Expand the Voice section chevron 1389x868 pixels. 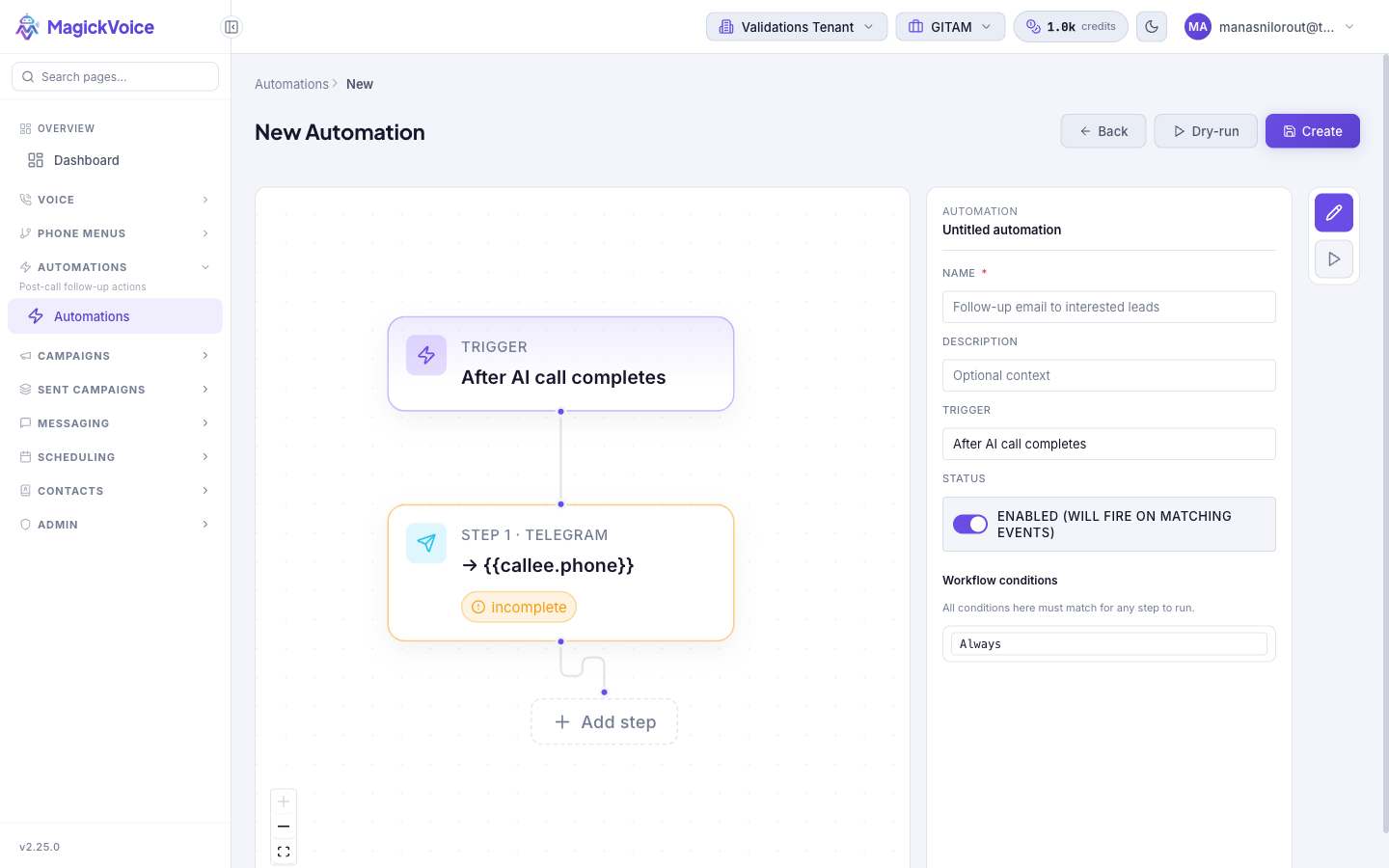(x=205, y=200)
